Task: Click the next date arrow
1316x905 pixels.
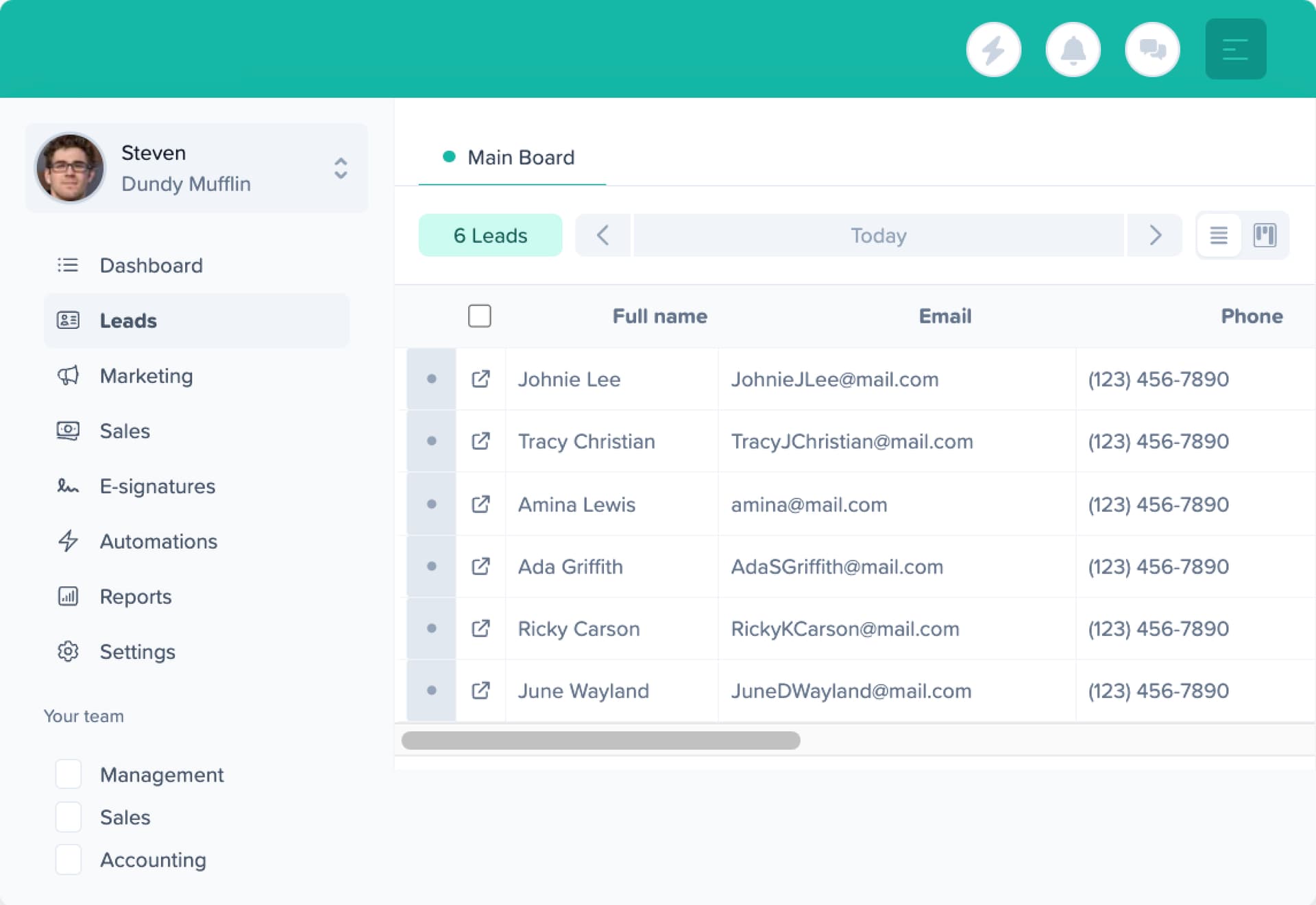Action: [x=1155, y=235]
